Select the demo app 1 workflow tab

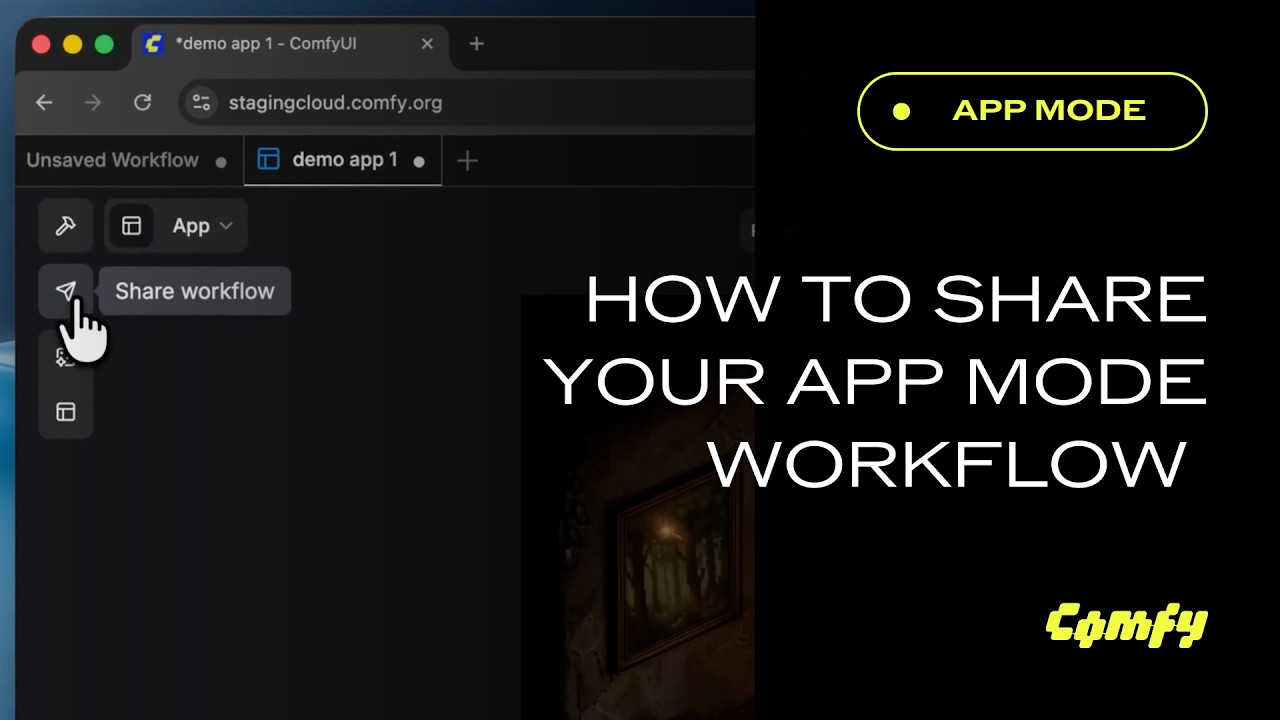tap(343, 161)
